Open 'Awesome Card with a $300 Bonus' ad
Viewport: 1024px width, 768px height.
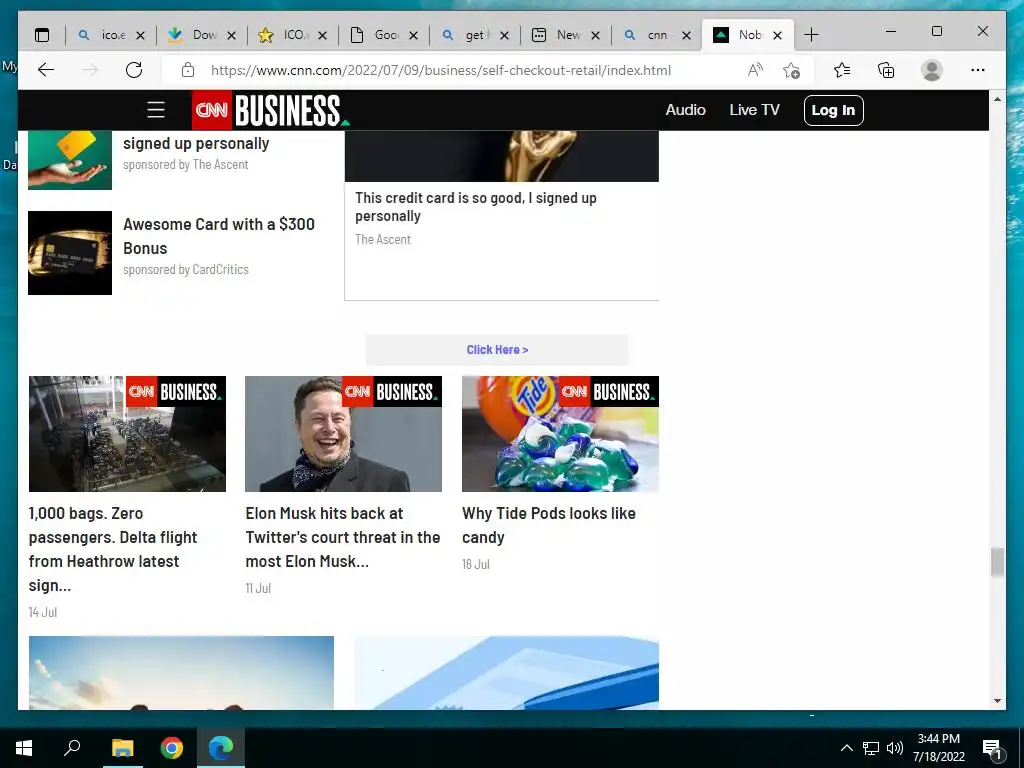click(219, 236)
